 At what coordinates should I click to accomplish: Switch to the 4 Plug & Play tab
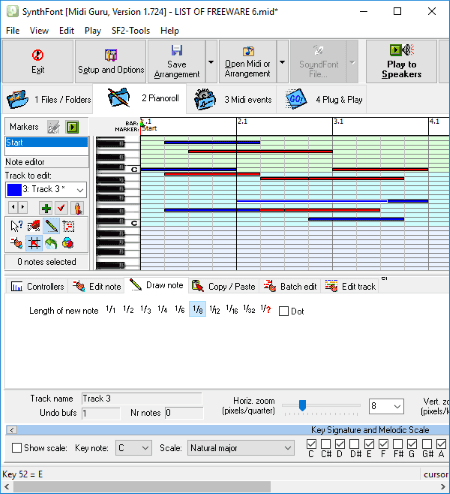[x=323, y=99]
